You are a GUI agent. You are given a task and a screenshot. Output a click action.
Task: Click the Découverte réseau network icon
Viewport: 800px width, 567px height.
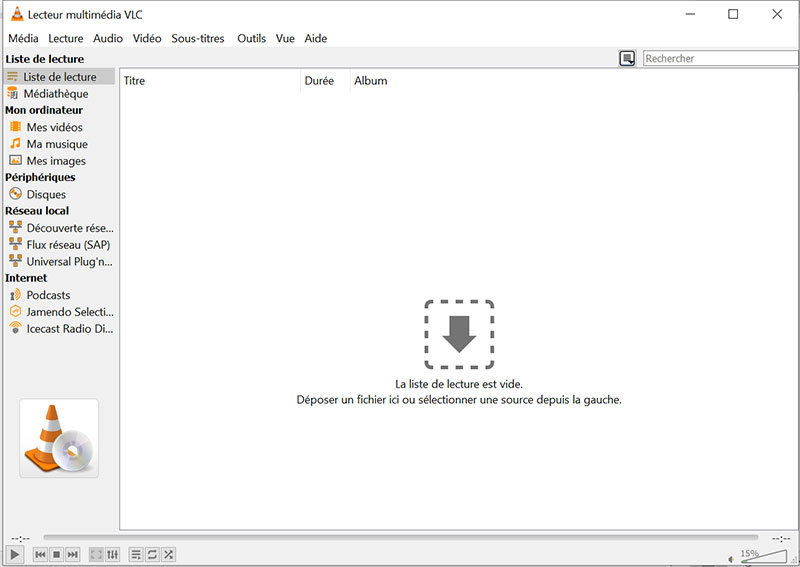[16, 227]
